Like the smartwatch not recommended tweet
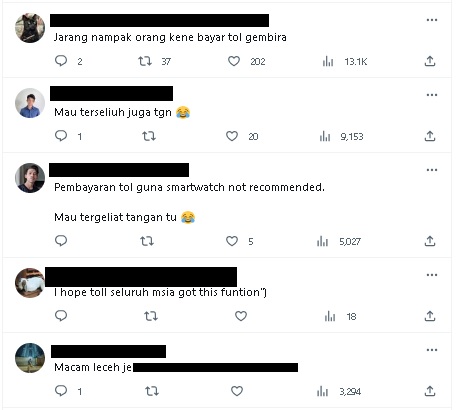This screenshot has height=410, width=459. click(232, 241)
